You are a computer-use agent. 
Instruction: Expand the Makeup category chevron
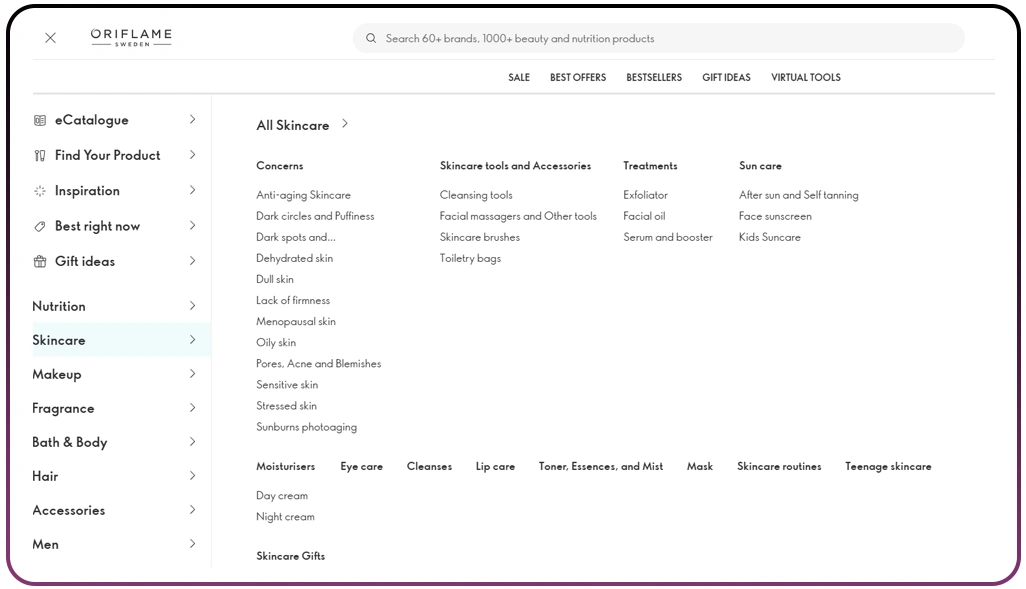(x=192, y=374)
